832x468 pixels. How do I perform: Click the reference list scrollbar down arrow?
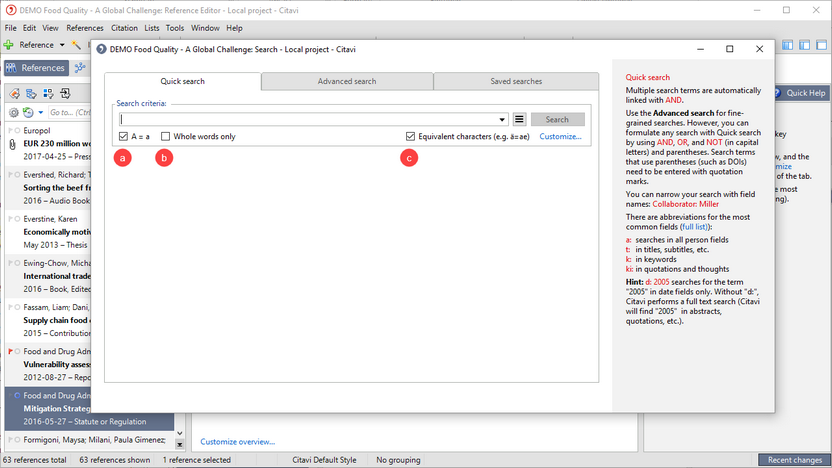(x=179, y=434)
